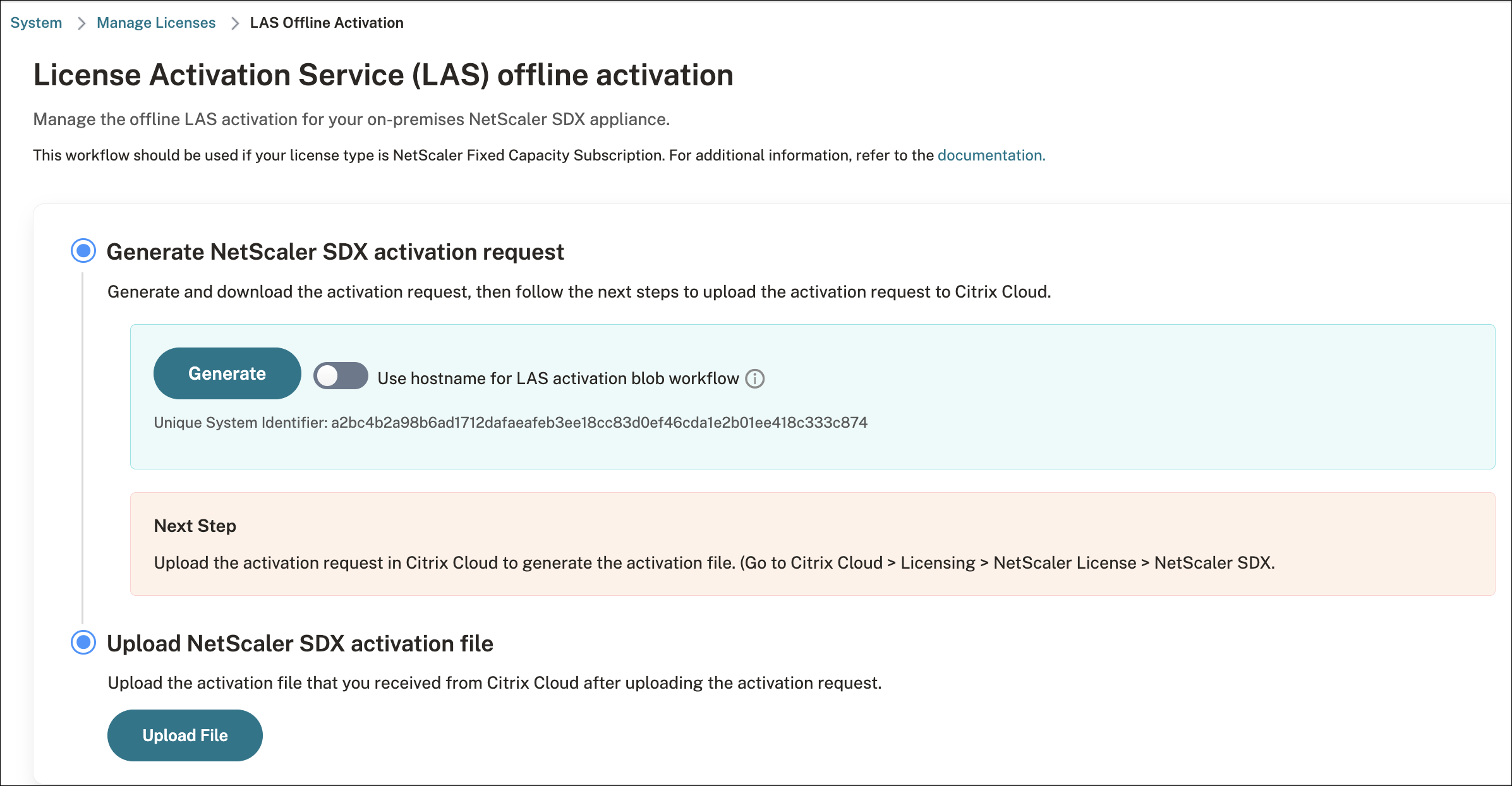This screenshot has height=786, width=1512.
Task: Open the documentation link
Action: [x=991, y=155]
